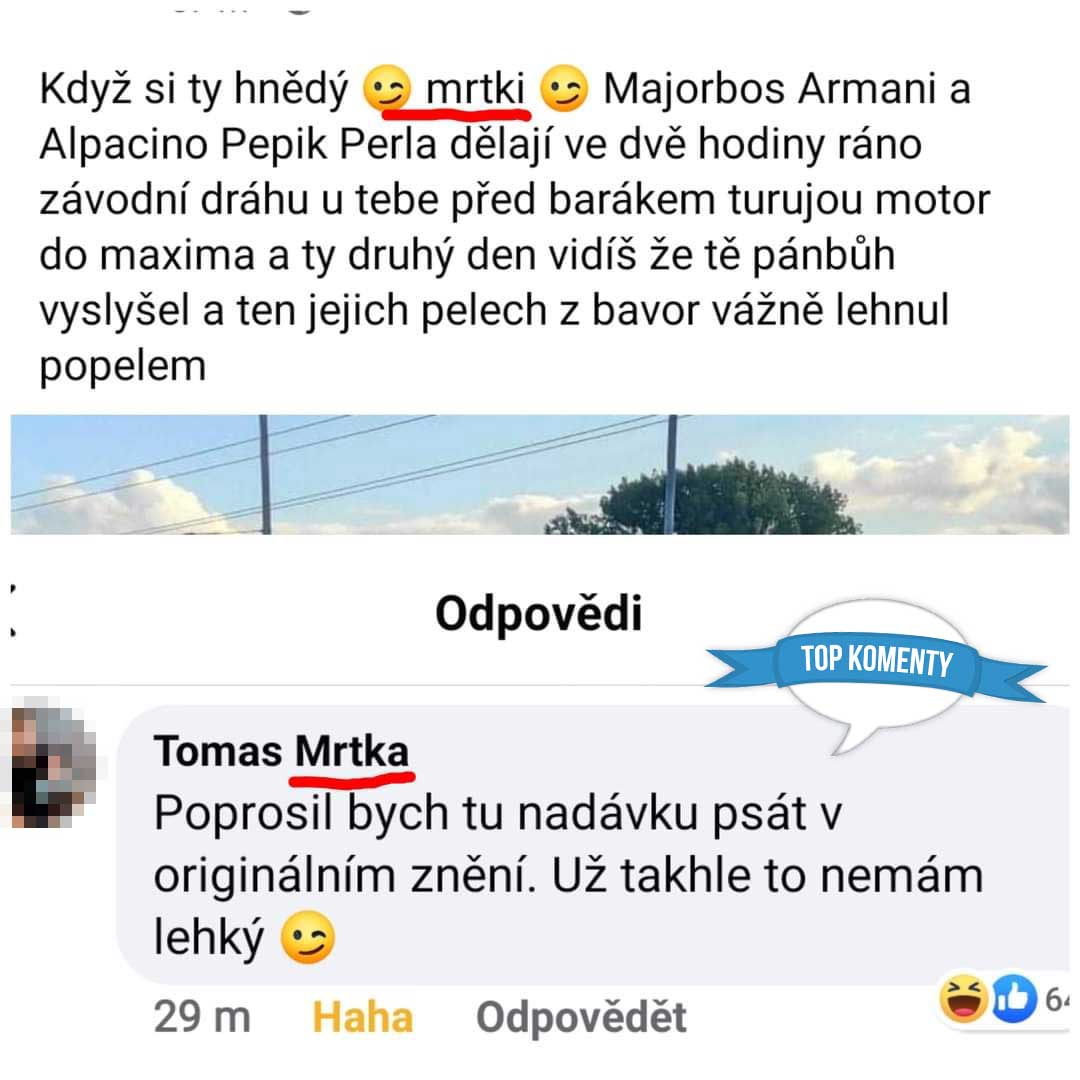Screen dimensions: 1080x1080
Task: Open the posted sky photo
Action: coord(539,474)
